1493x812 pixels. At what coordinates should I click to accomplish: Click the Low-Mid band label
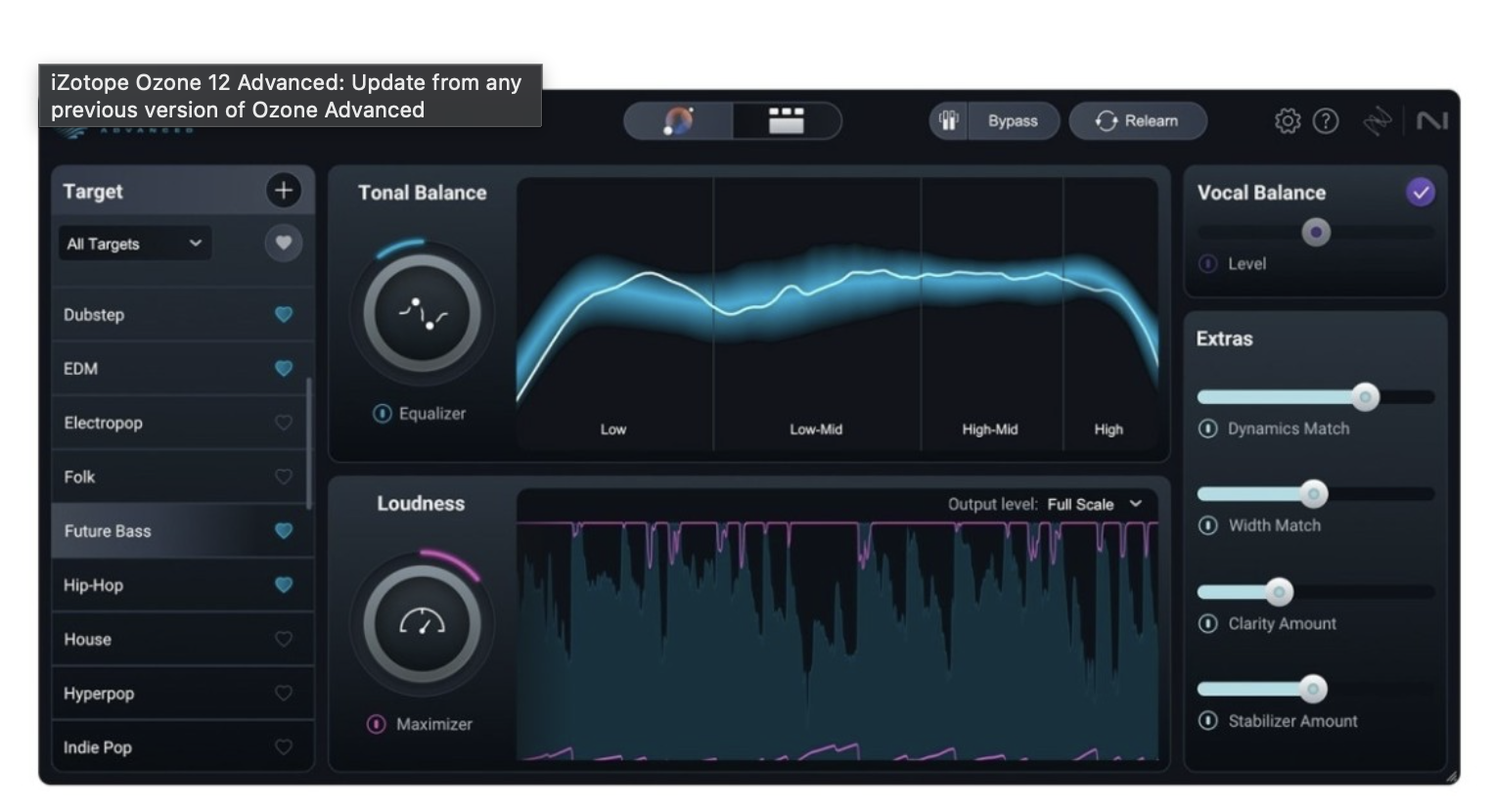[816, 429]
